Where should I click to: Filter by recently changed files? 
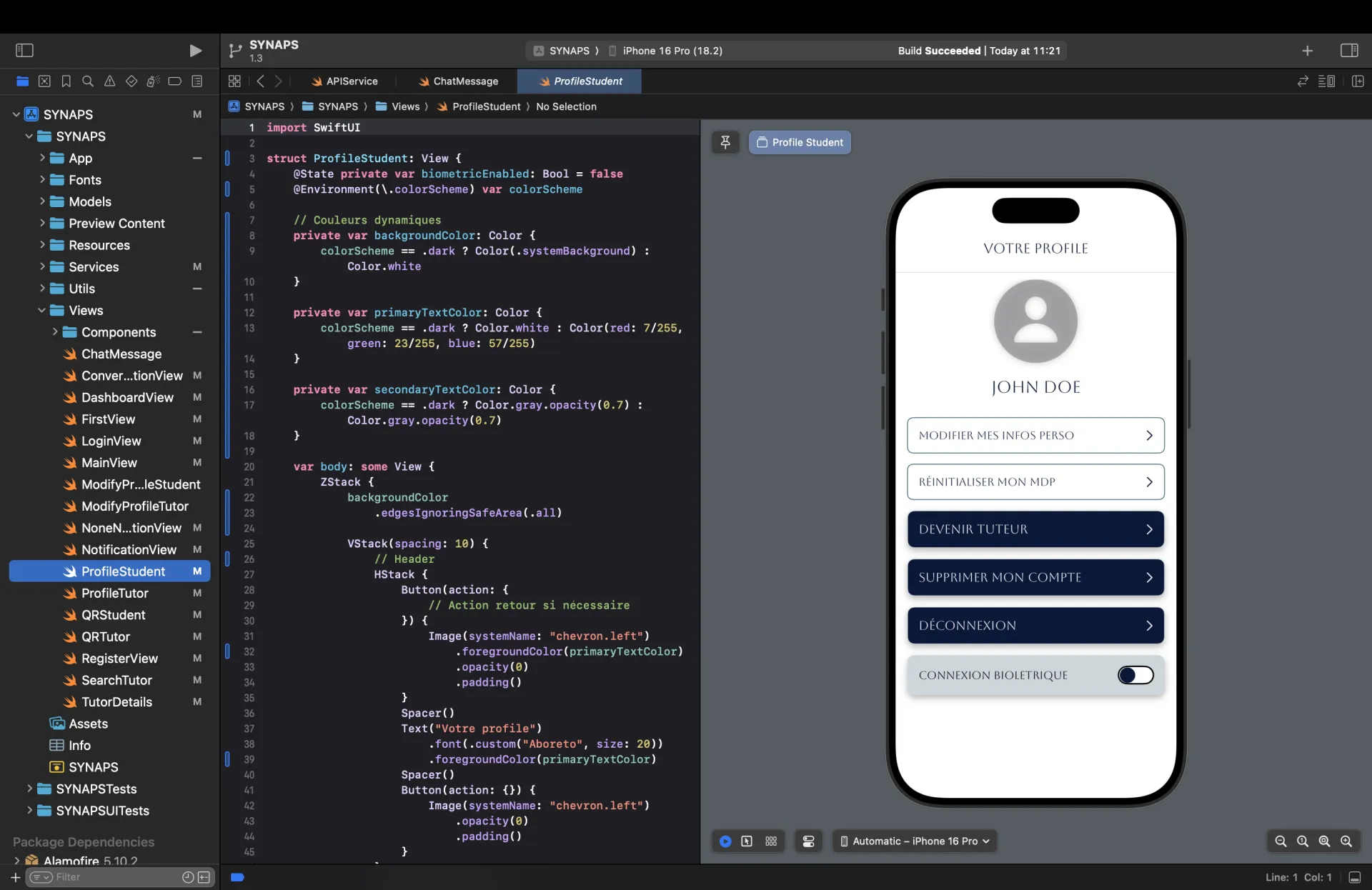tap(188, 878)
